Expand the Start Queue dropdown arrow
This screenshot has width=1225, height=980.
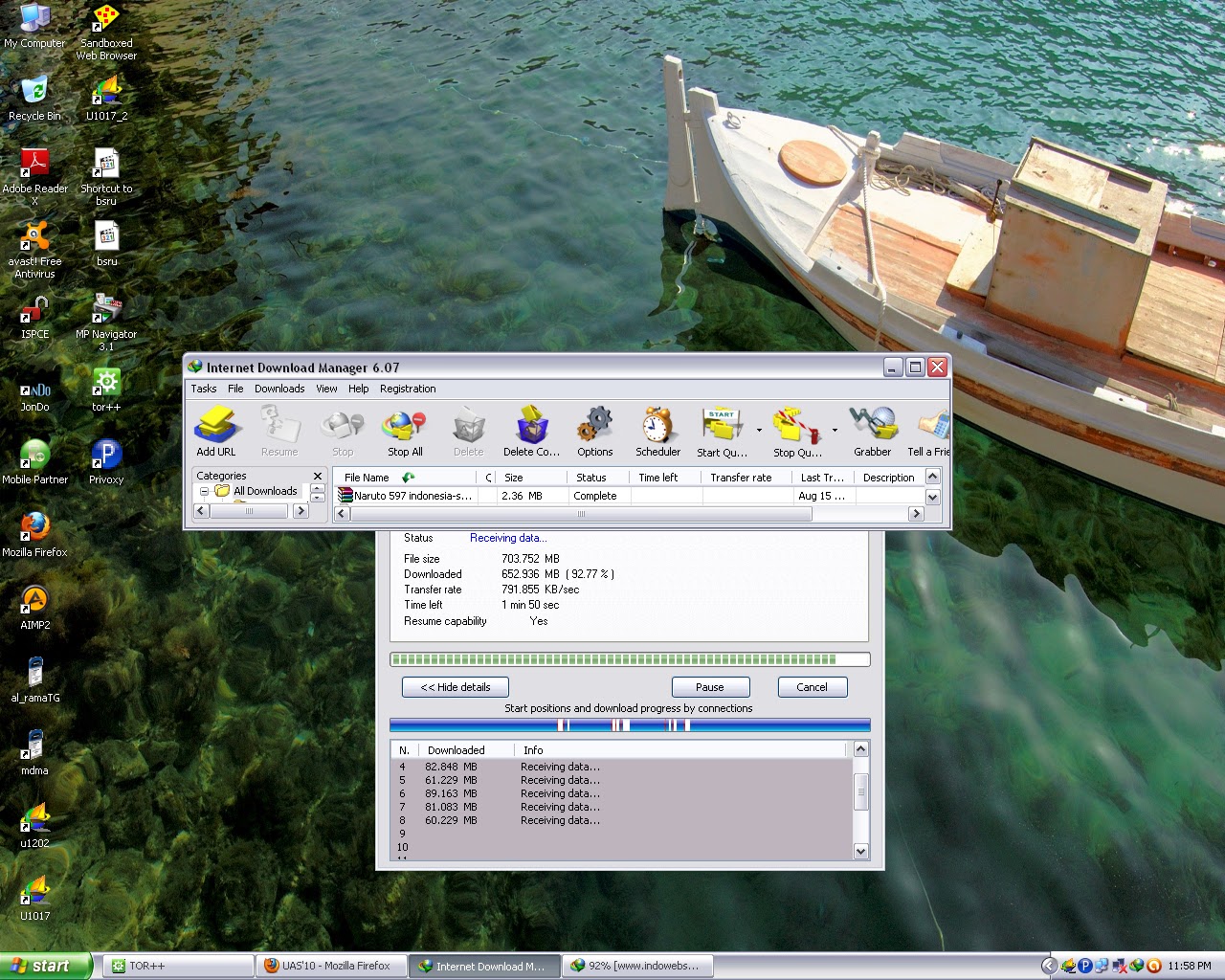[760, 431]
